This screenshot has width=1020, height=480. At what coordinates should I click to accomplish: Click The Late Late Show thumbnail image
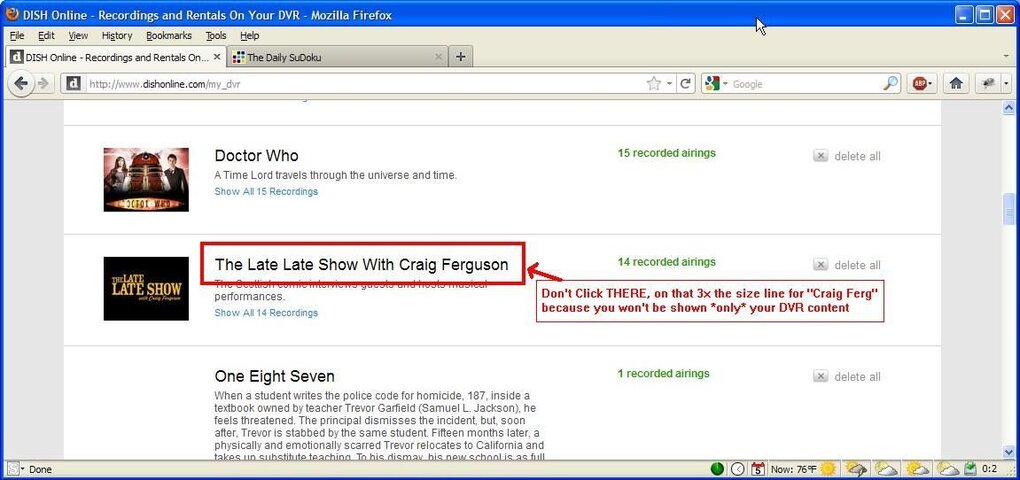(146, 288)
